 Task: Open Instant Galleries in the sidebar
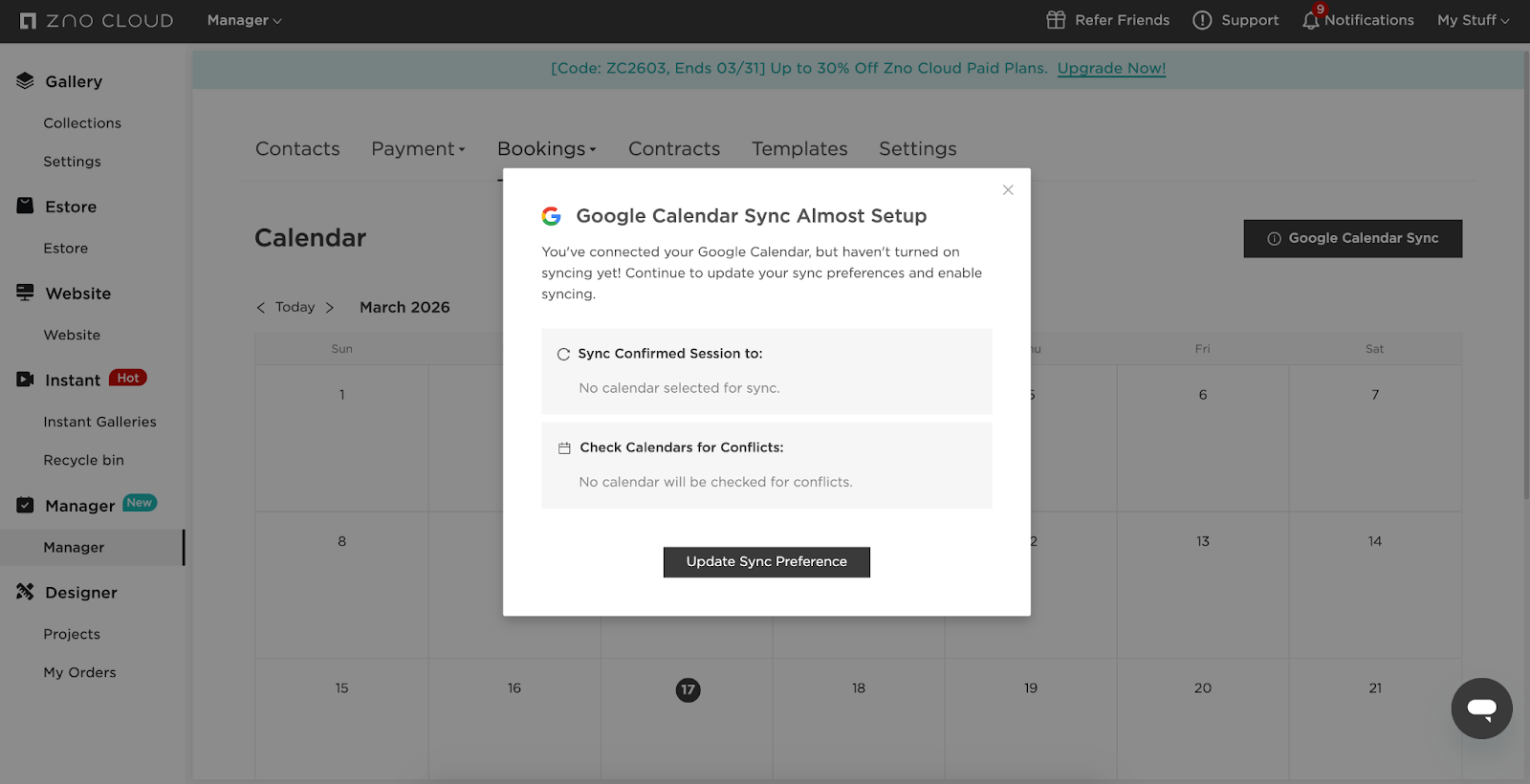[99, 422]
